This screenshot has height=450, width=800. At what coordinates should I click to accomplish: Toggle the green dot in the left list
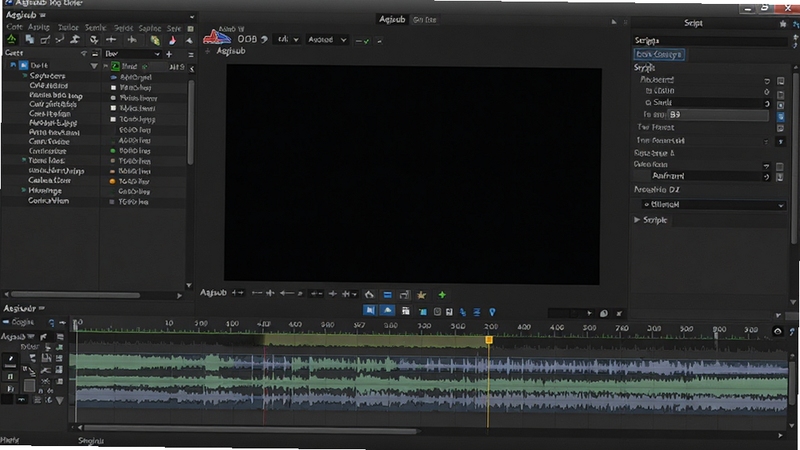click(x=113, y=151)
